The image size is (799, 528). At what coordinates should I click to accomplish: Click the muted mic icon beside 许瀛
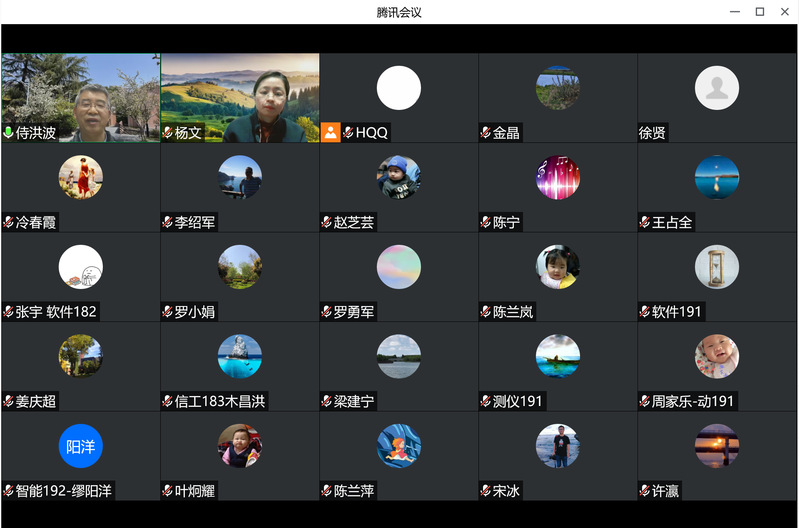(645, 491)
